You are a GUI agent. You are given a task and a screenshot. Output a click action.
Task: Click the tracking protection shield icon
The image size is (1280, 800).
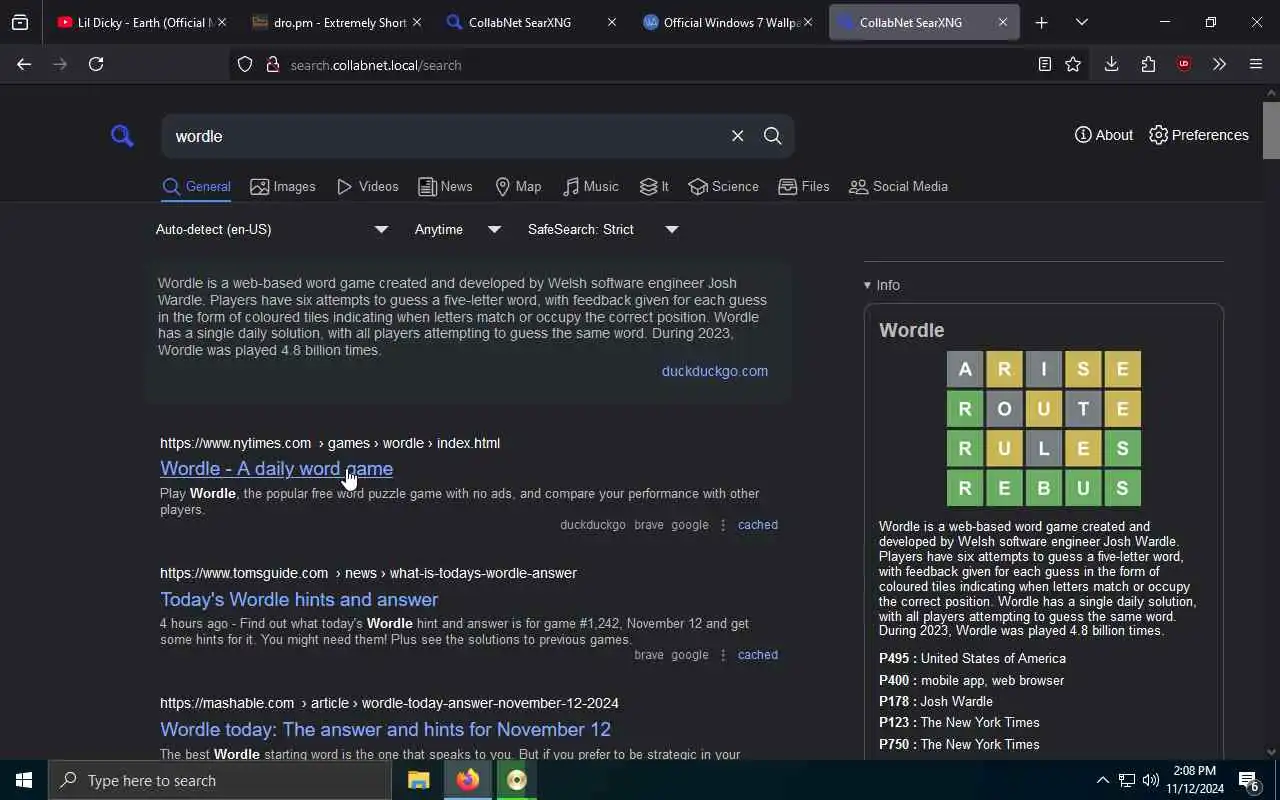click(x=245, y=65)
